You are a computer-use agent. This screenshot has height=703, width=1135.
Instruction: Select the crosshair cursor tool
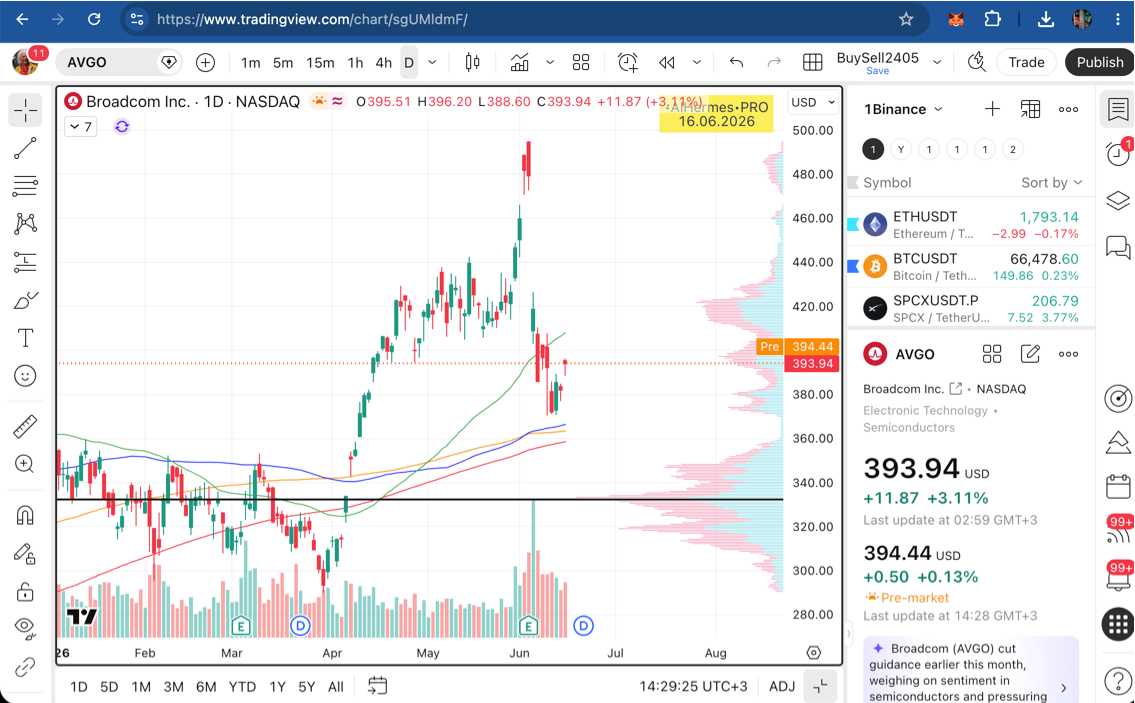(x=25, y=111)
